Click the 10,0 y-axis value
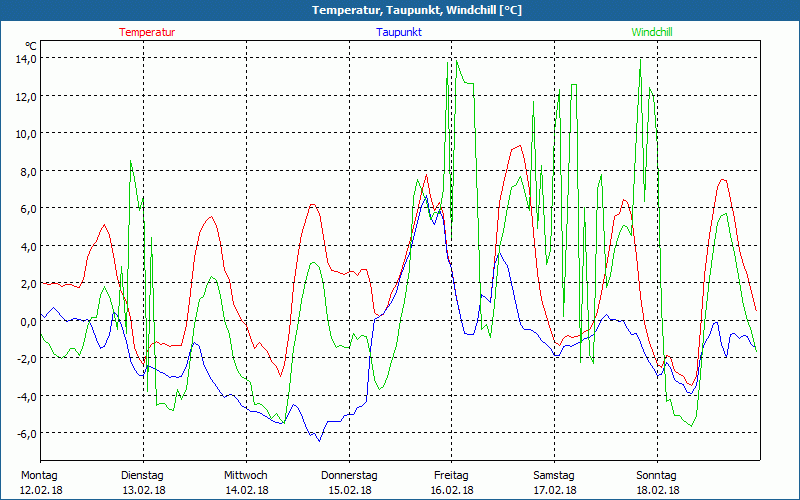The image size is (800, 500). coord(26,134)
